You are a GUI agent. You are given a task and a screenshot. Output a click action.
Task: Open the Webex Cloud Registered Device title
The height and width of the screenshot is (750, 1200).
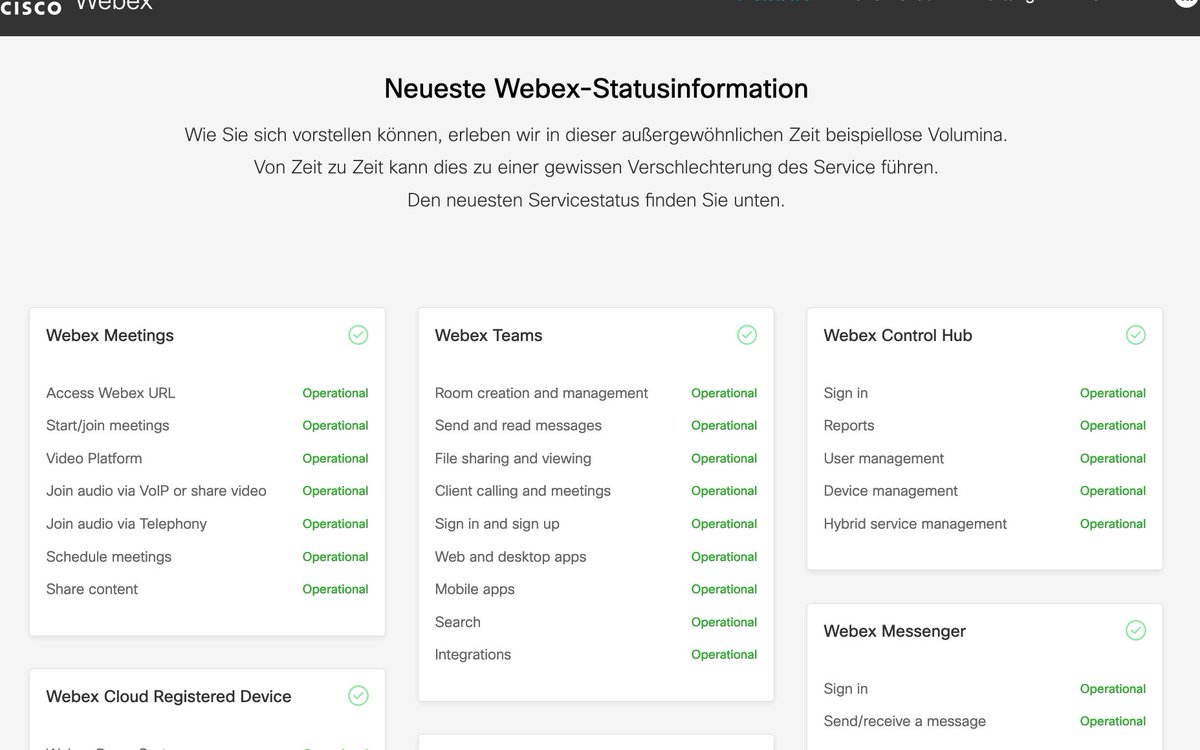pyautogui.click(x=169, y=697)
